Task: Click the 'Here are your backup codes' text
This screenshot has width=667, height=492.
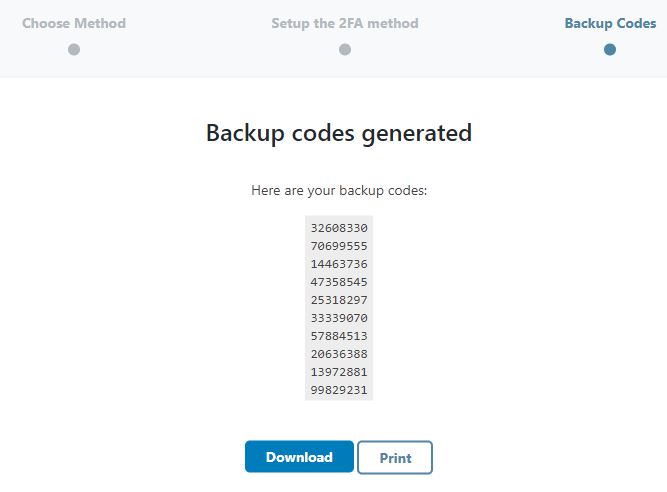Action: [339, 191]
